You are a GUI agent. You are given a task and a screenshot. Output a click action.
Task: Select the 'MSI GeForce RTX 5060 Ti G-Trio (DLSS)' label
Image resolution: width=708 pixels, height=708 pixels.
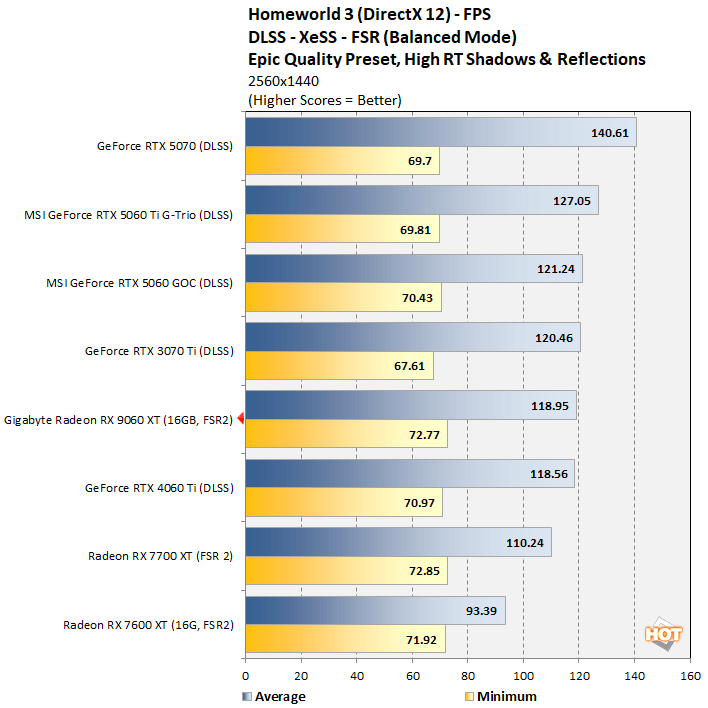pos(129,215)
